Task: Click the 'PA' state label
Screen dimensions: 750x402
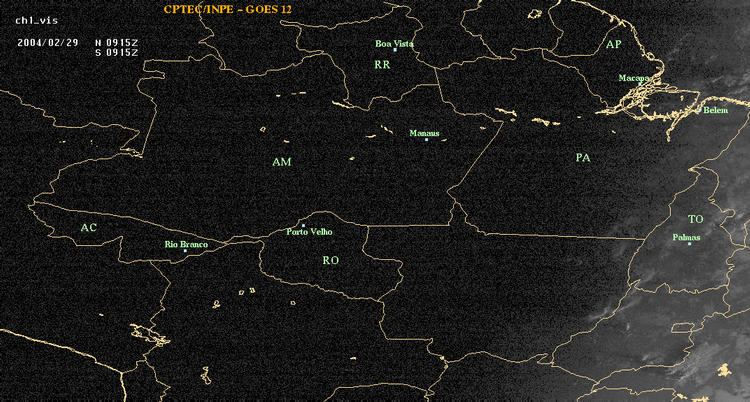Action: (x=583, y=157)
